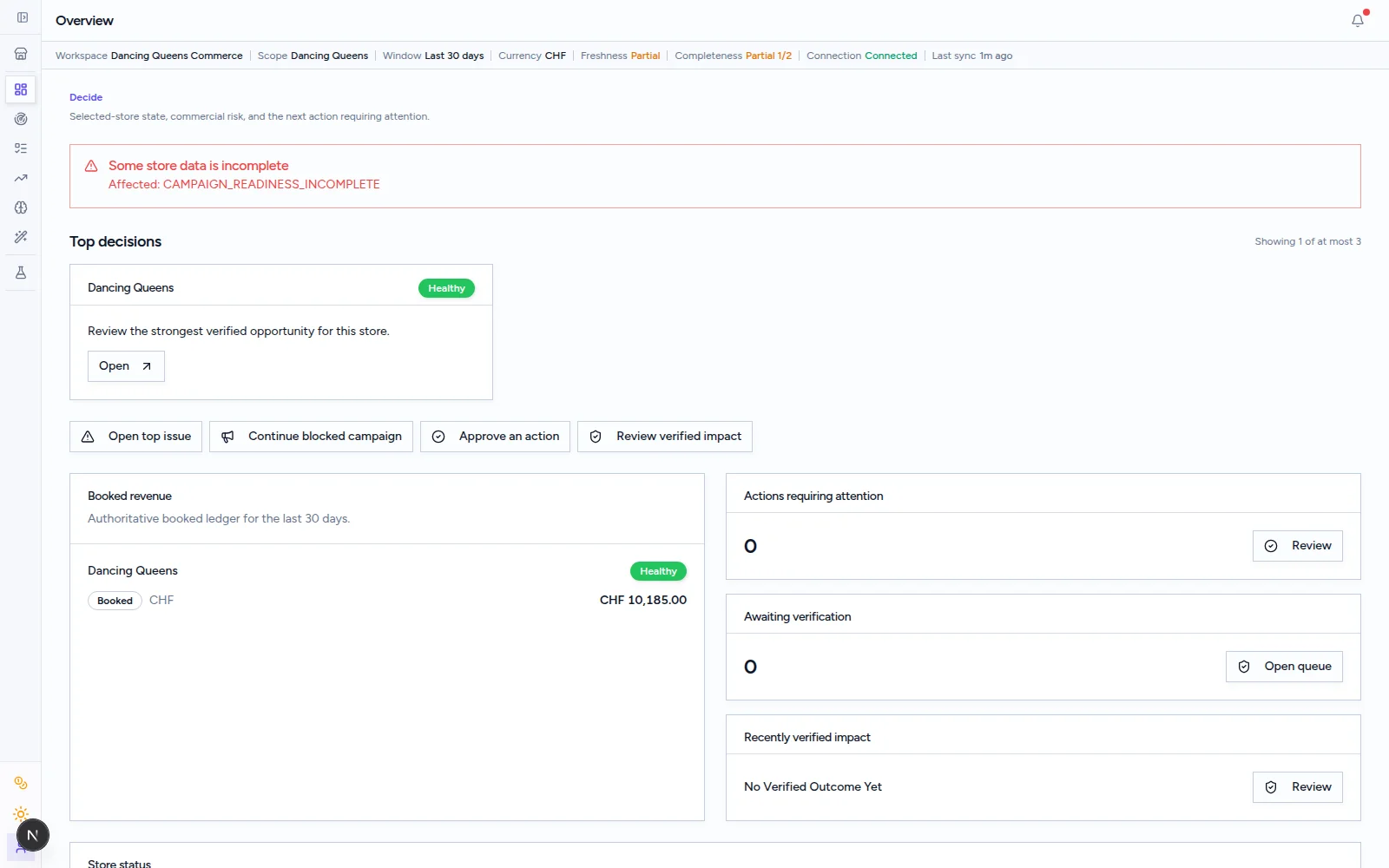Click the Open top issue button
The image size is (1389, 868).
tap(135, 437)
